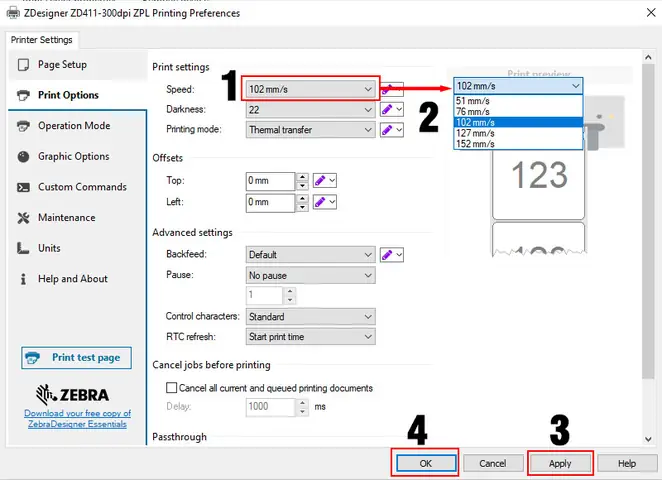This screenshot has width=662, height=480.
Task: Open the Download ZebraDesigner Essentials link
Action: pos(77,419)
